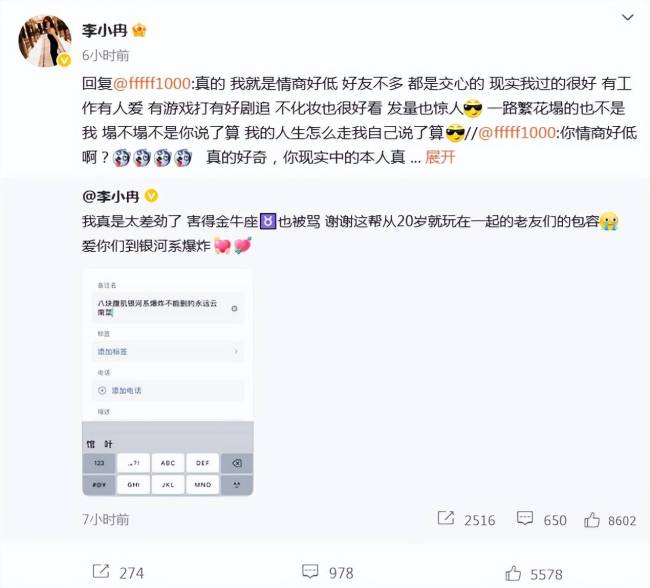This screenshot has width=650, height=588.
Task: Expand the full post with 展开
Action: click(x=440, y=158)
